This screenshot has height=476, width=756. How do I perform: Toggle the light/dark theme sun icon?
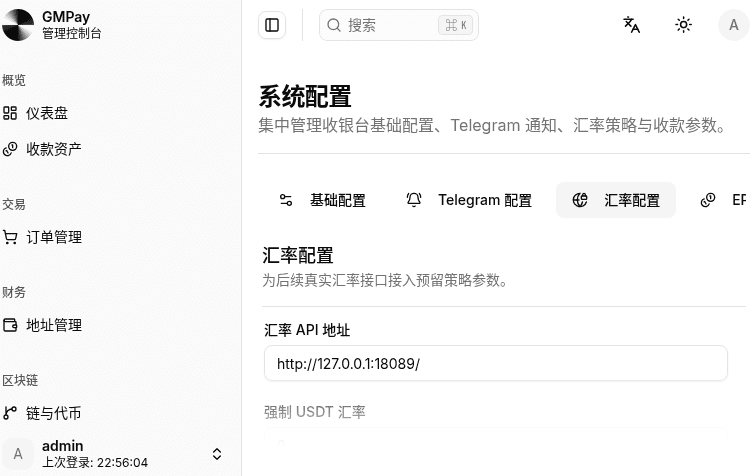coord(683,25)
